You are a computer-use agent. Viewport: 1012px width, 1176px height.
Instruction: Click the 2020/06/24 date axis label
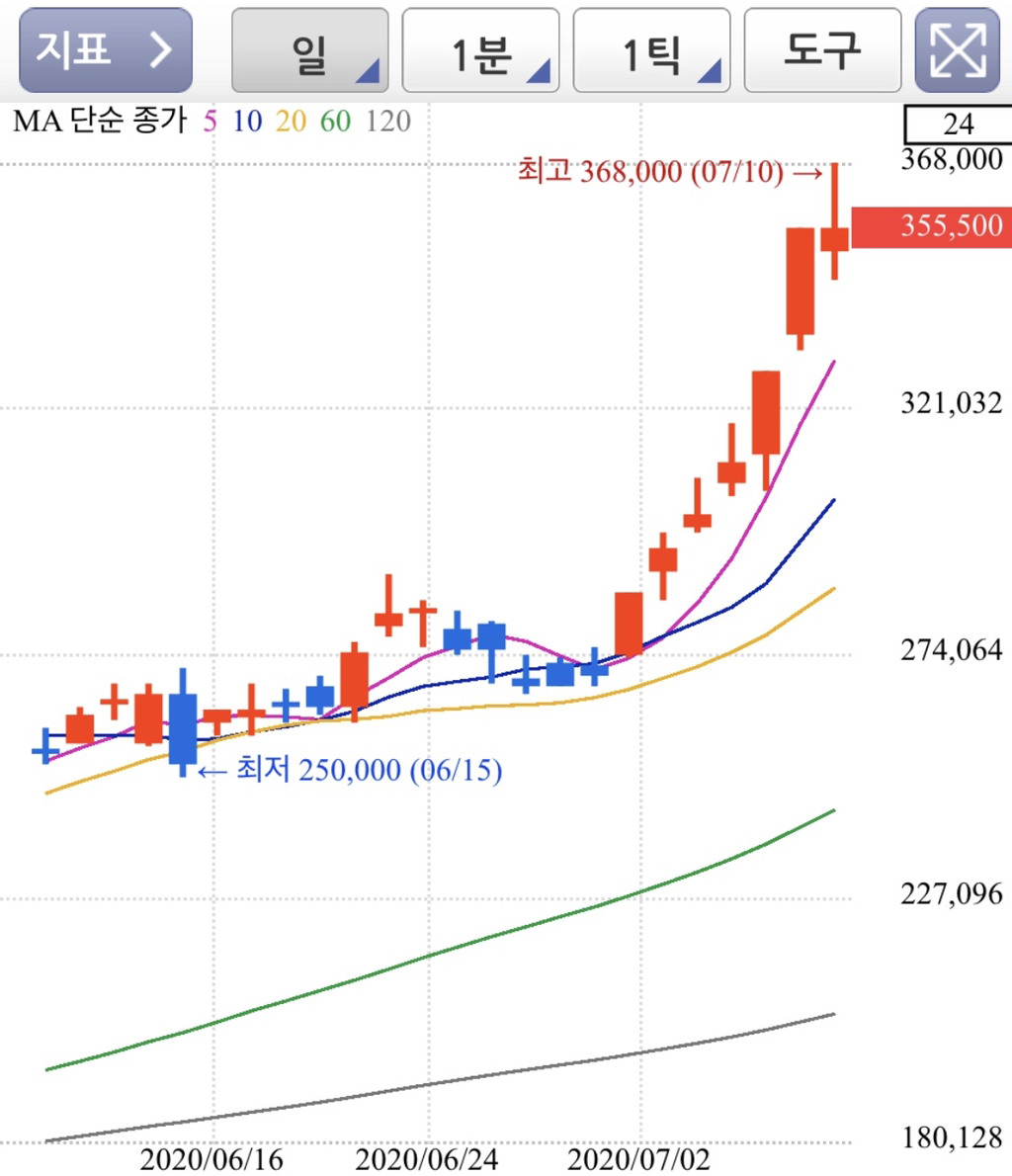pyautogui.click(x=427, y=1159)
